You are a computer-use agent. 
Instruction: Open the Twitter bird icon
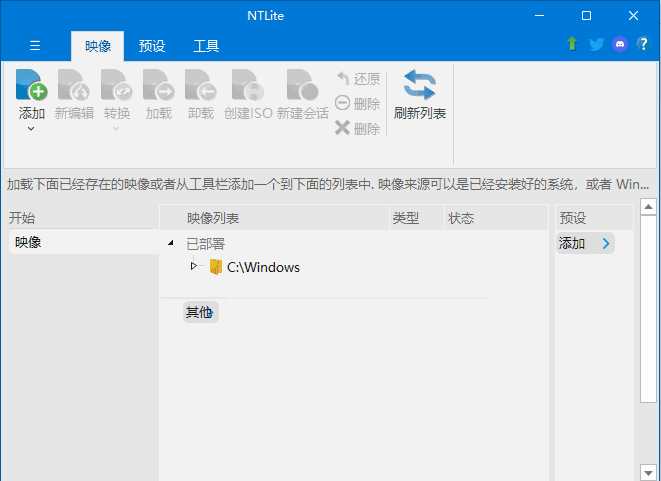(597, 44)
